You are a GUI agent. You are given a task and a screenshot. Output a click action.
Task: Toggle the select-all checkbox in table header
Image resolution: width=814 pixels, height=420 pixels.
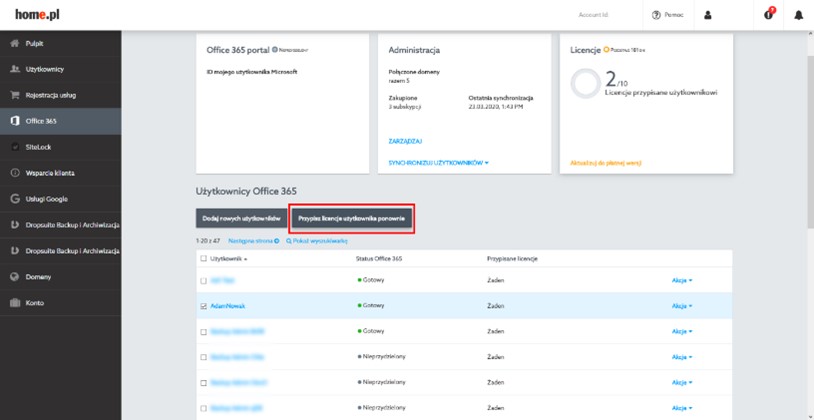204,259
